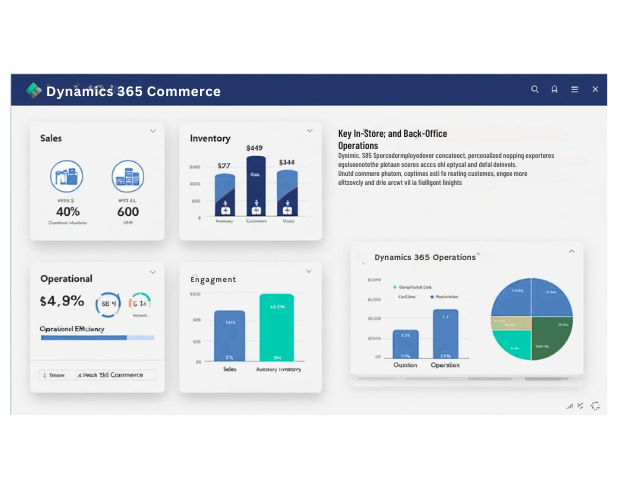
Task: Click the dark green pie slice
Action: (x=551, y=336)
